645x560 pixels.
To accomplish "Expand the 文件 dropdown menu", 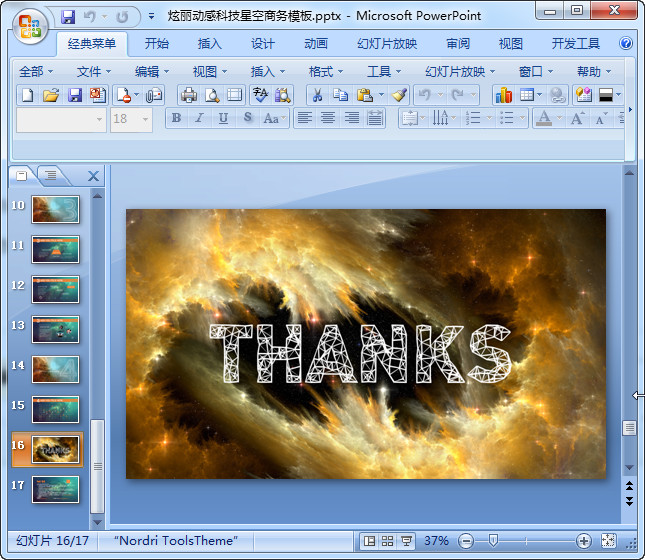I will click(94, 72).
